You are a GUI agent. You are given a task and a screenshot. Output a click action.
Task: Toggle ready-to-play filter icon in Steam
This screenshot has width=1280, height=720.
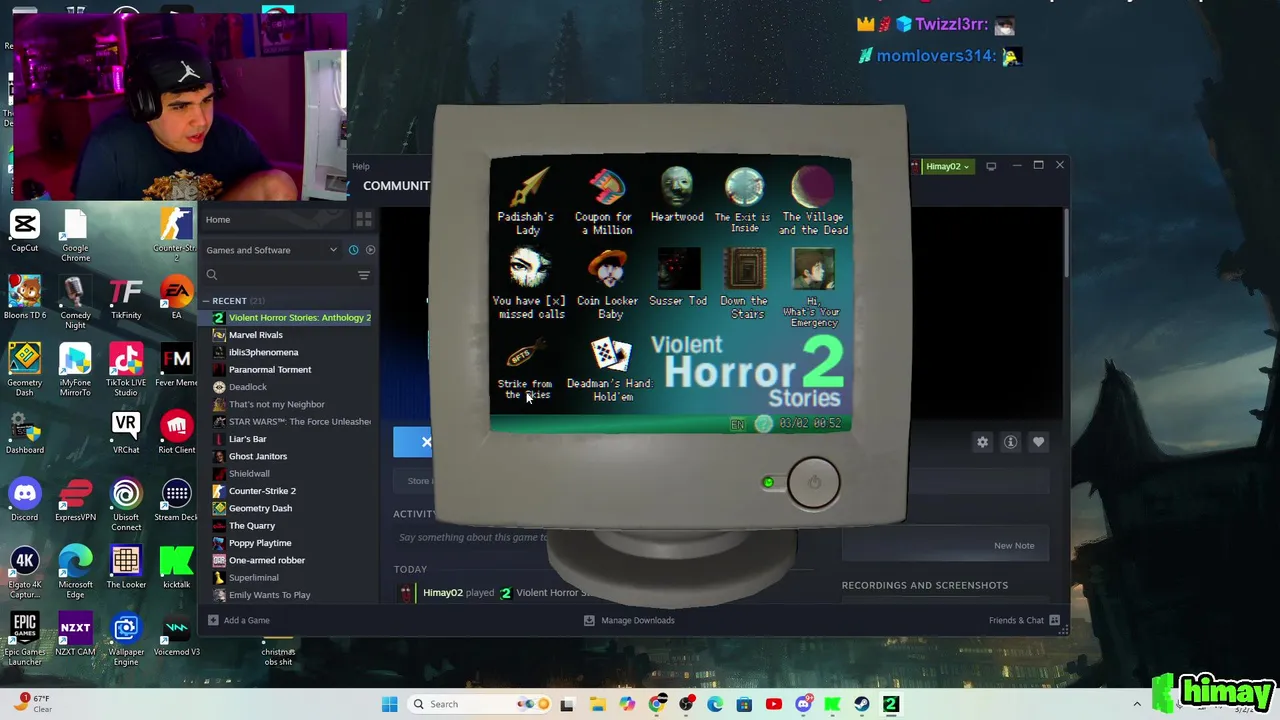pos(370,250)
